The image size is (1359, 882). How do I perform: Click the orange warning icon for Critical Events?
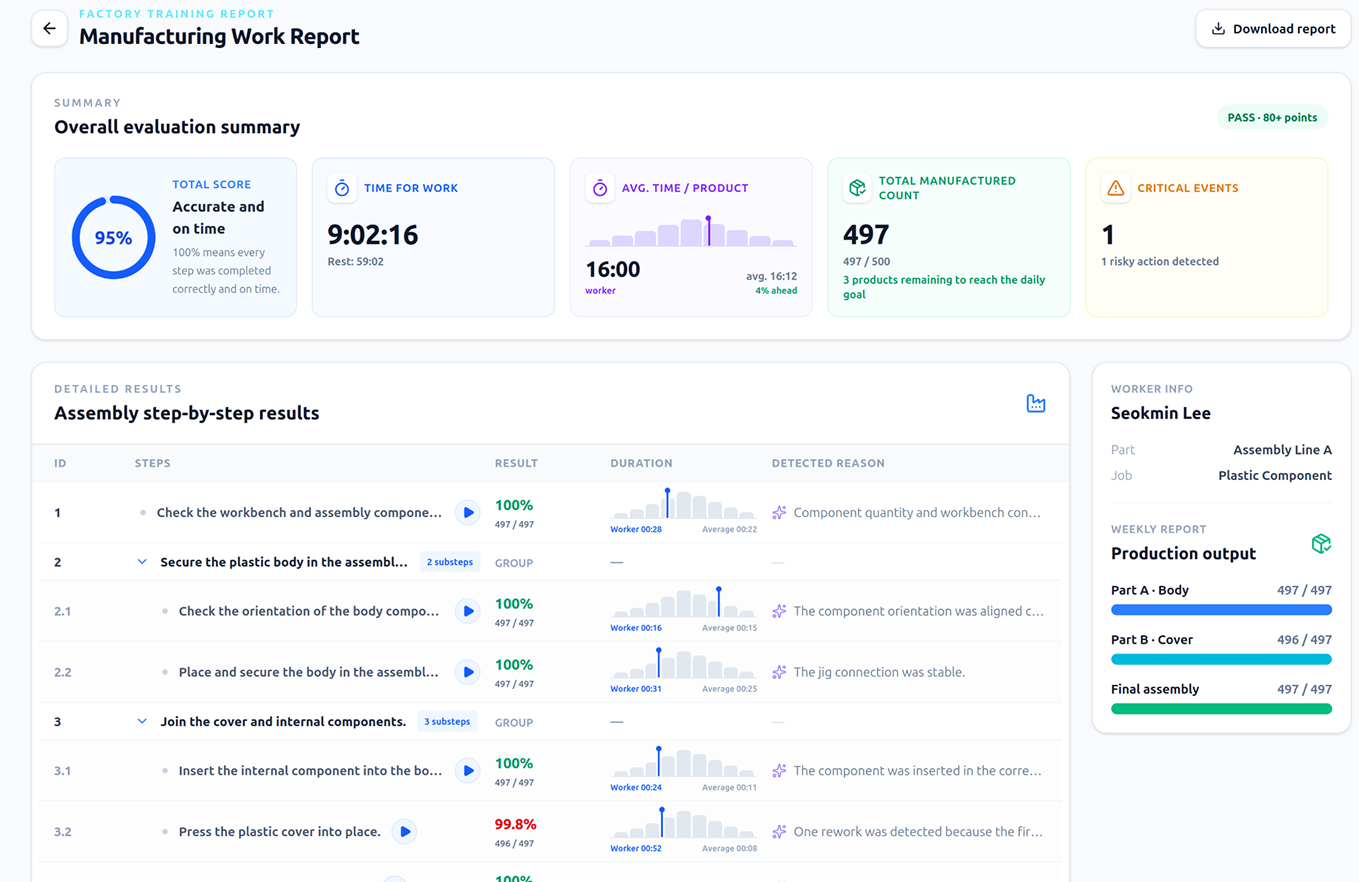pyautogui.click(x=1116, y=188)
